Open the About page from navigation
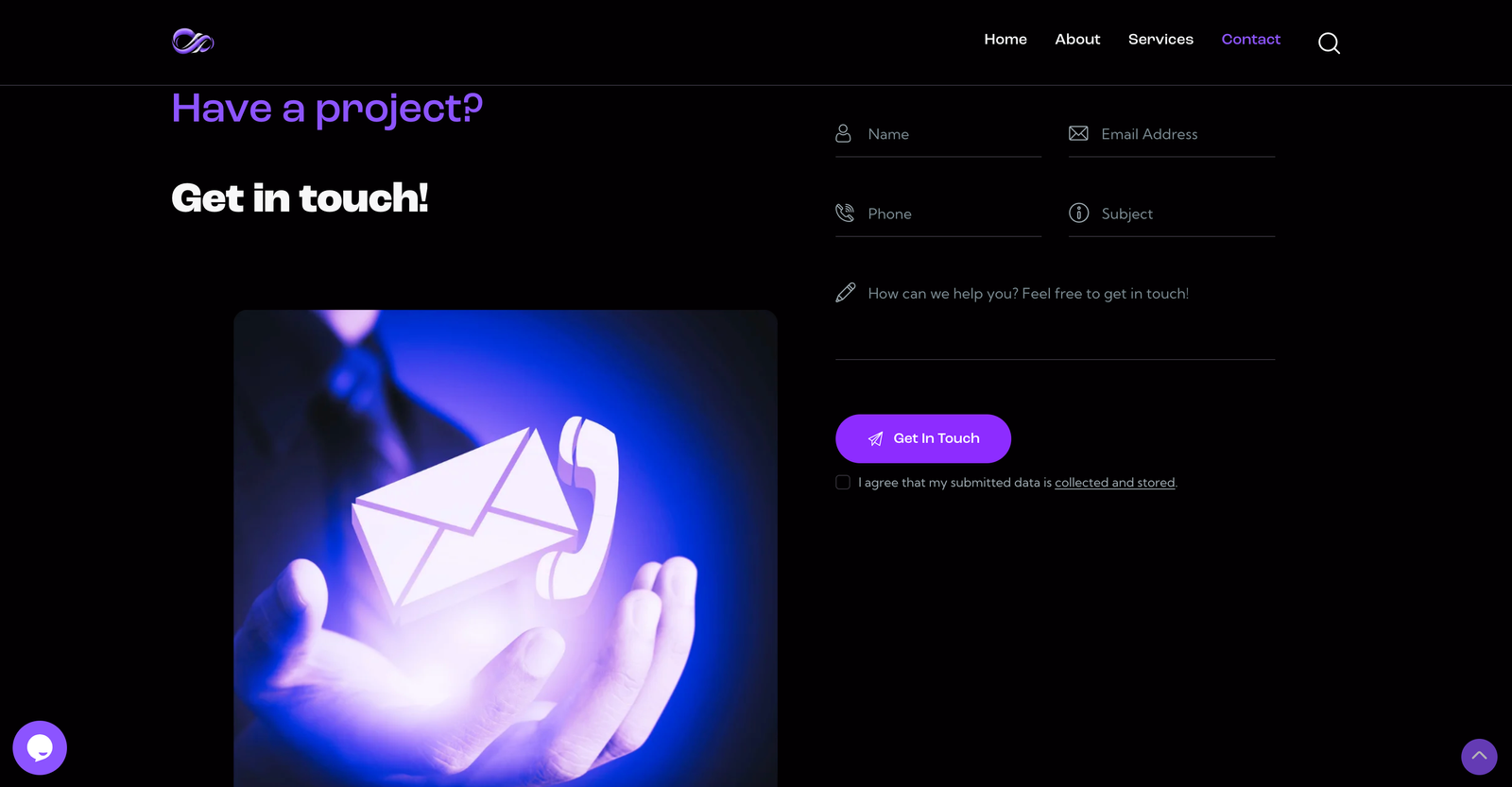Image resolution: width=1512 pixels, height=787 pixels. click(1077, 40)
